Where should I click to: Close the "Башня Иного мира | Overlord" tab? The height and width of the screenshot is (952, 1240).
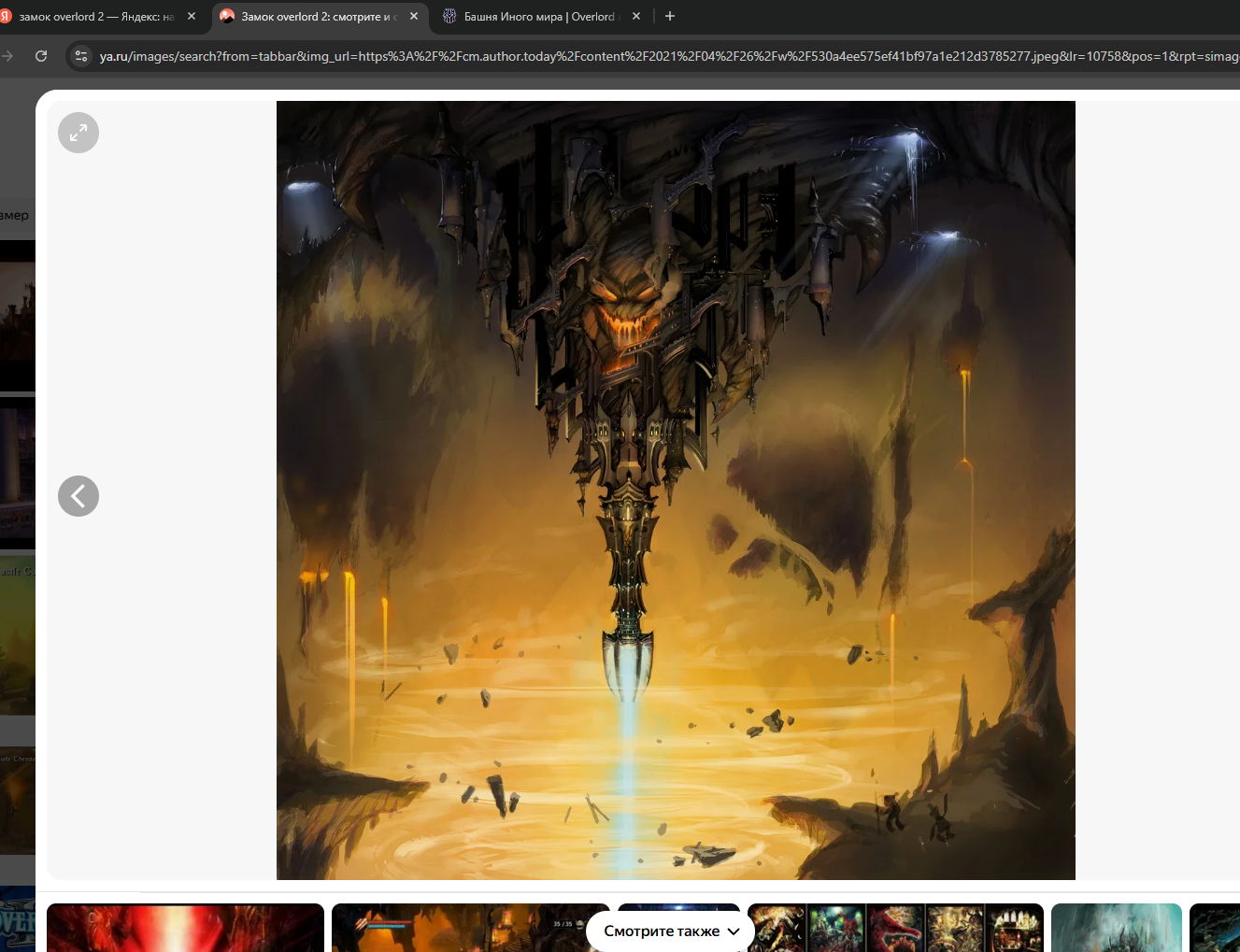[x=636, y=16]
